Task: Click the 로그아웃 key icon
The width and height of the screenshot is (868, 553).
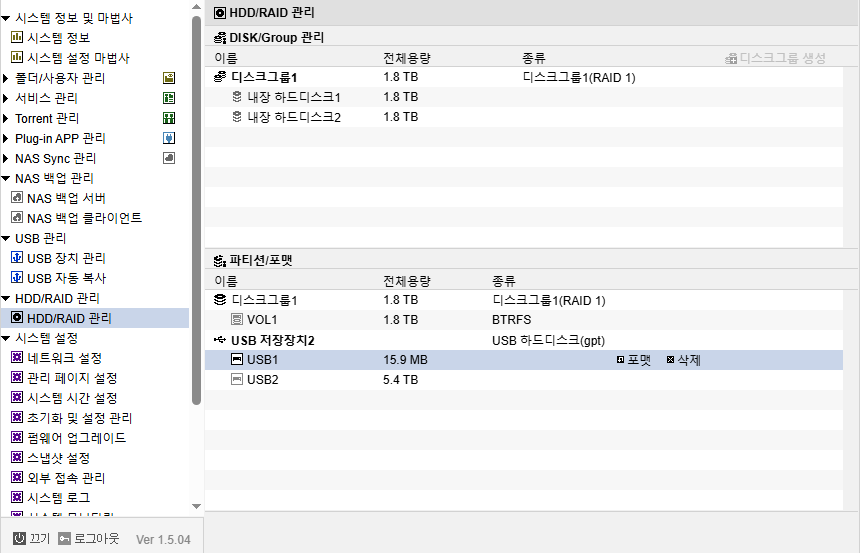Action: click(65, 538)
